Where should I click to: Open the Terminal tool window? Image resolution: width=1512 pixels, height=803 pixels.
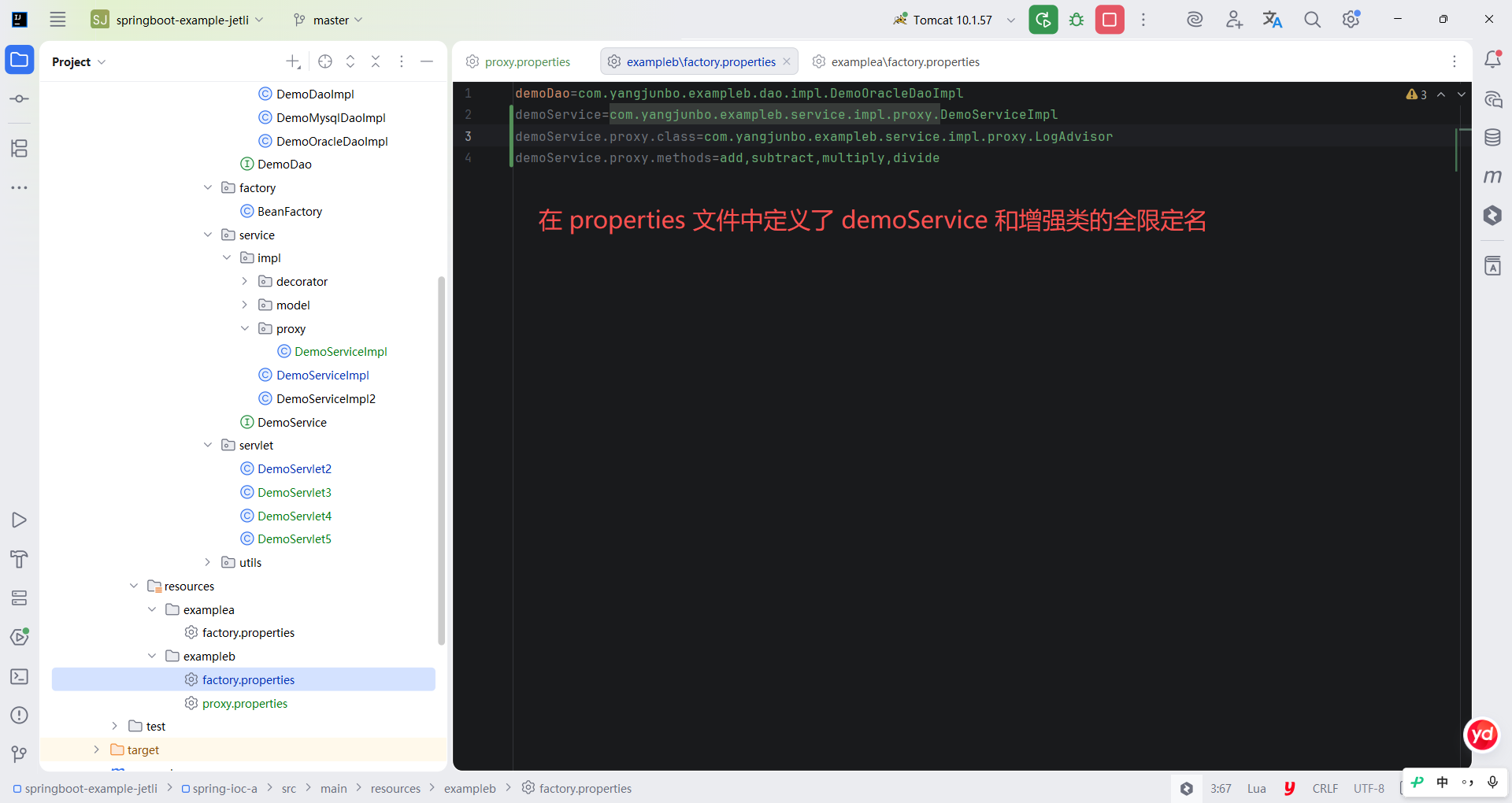(x=20, y=676)
